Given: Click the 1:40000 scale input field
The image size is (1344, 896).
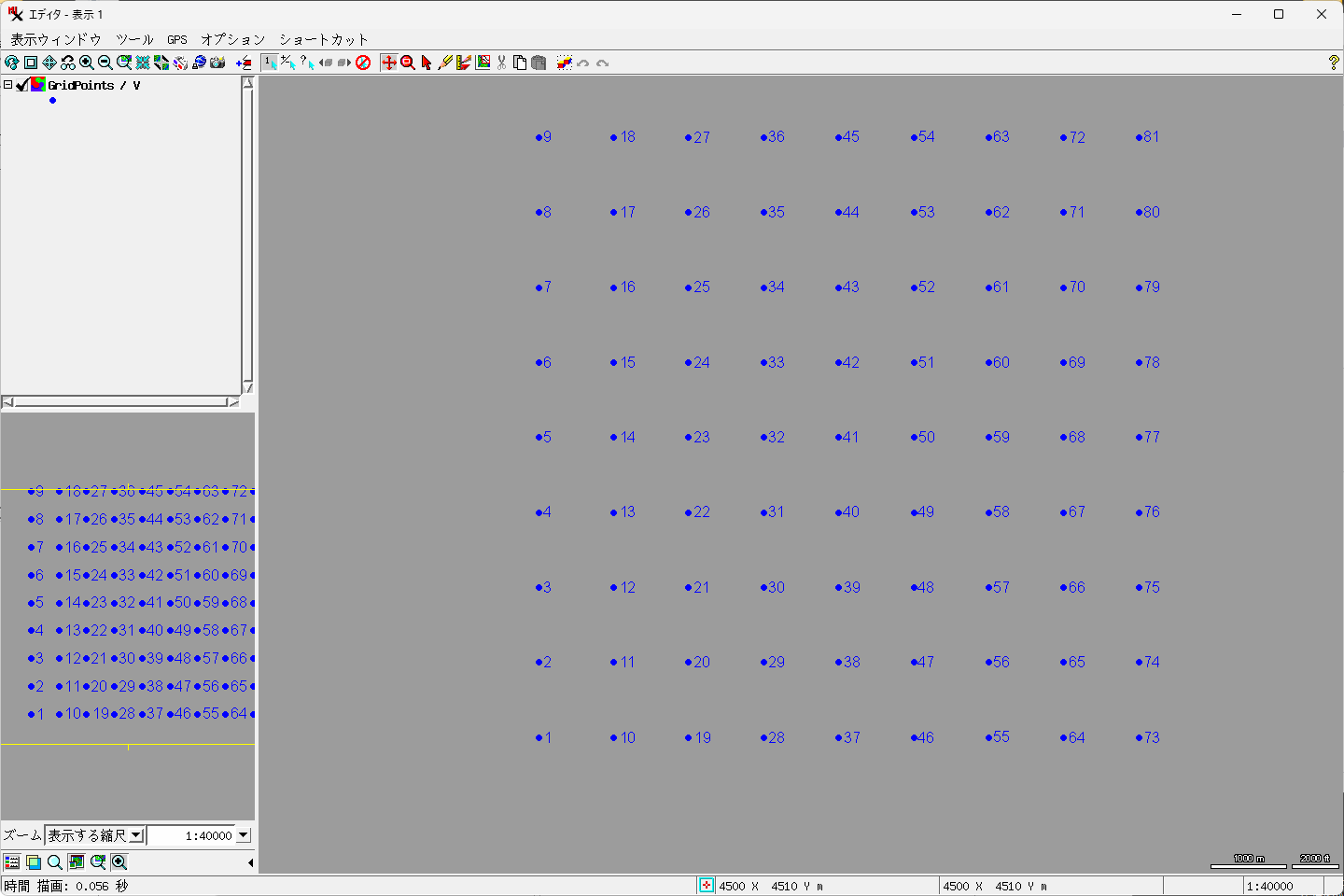Looking at the screenshot, I should [x=192, y=835].
